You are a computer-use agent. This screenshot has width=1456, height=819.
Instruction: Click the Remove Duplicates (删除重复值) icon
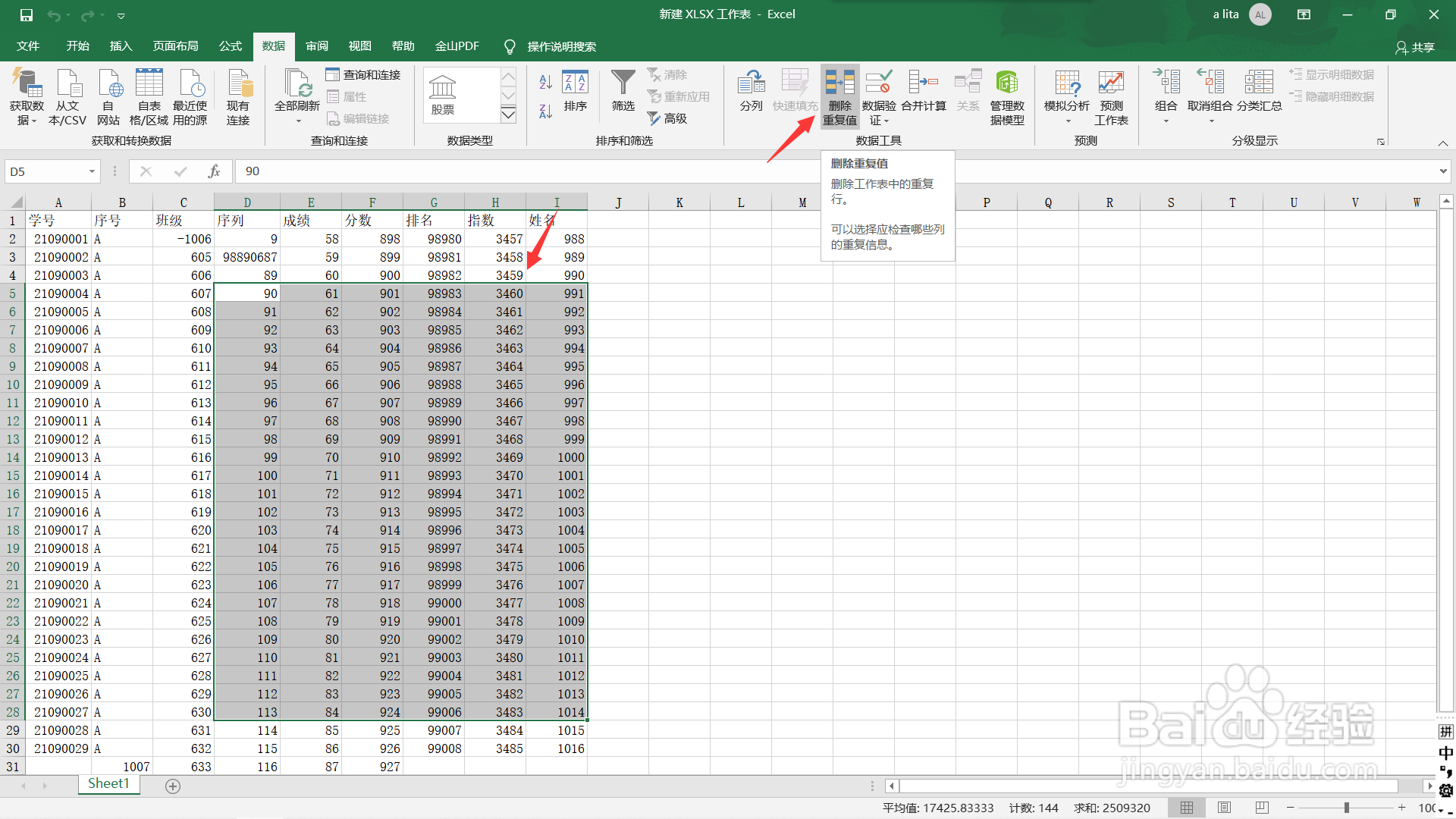coord(839,83)
